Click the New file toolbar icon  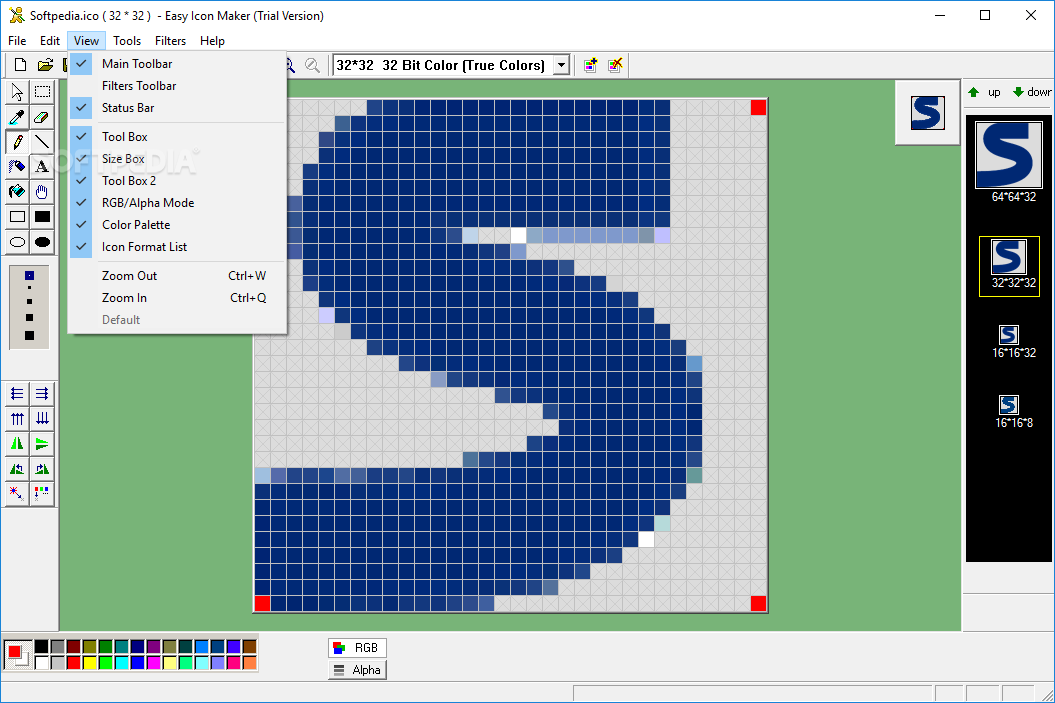pyautogui.click(x=20, y=65)
